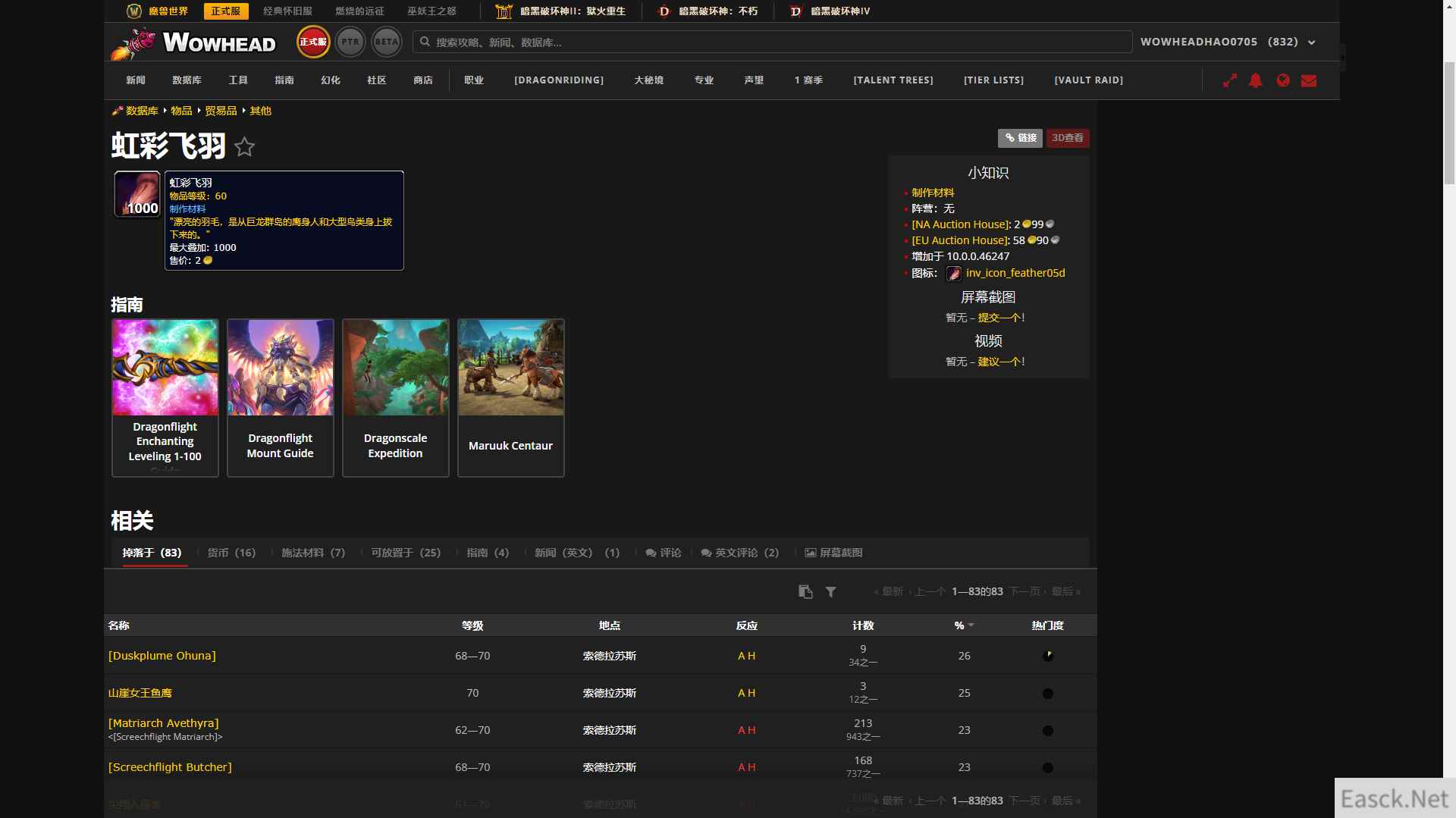1456x818 pixels.
Task: Switch to the PTR realm badge
Action: coord(350,42)
